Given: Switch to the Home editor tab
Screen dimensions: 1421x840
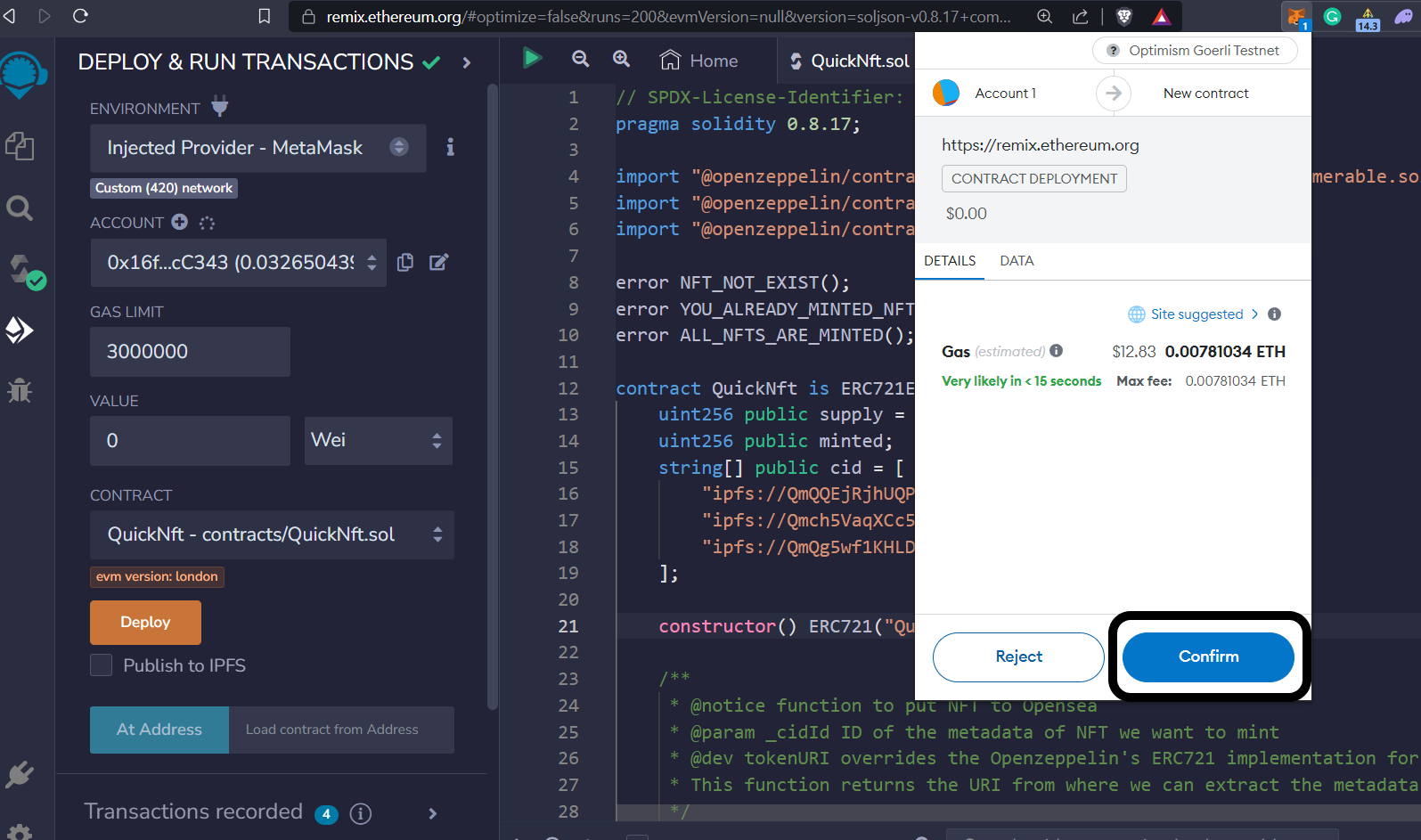Looking at the screenshot, I should [699, 61].
